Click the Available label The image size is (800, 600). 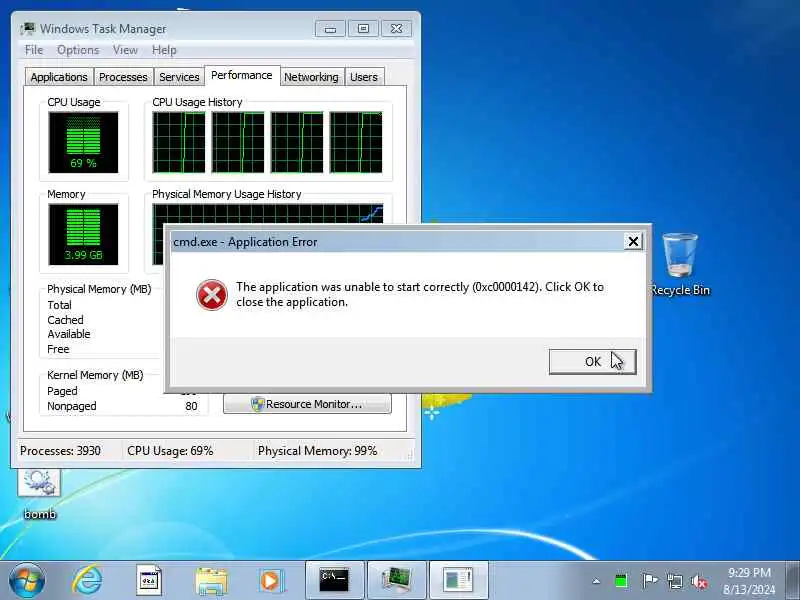pyautogui.click(x=69, y=334)
